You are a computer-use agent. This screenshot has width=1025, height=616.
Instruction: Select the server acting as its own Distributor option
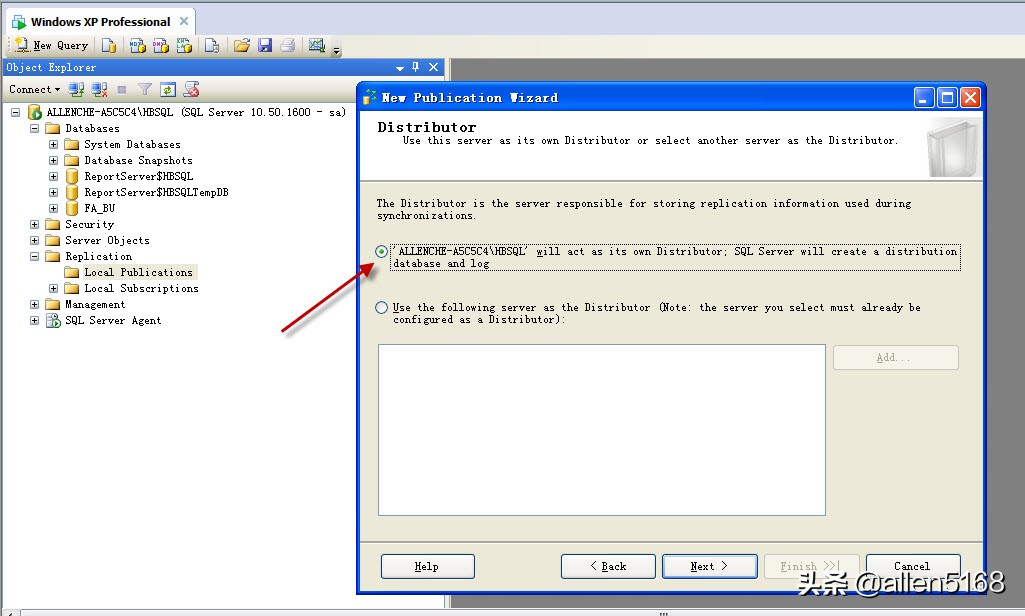click(381, 251)
